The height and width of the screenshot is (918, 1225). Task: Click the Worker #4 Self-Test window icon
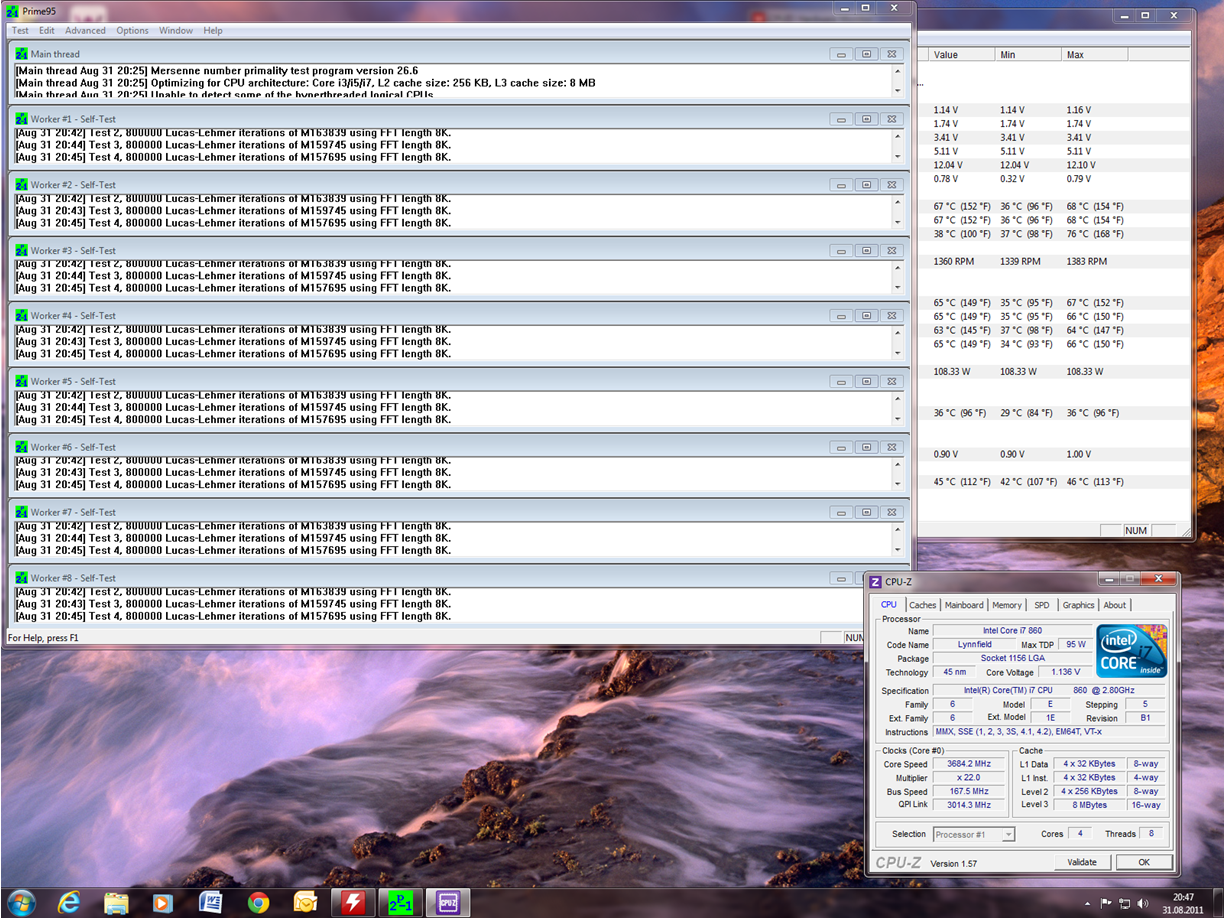point(21,315)
